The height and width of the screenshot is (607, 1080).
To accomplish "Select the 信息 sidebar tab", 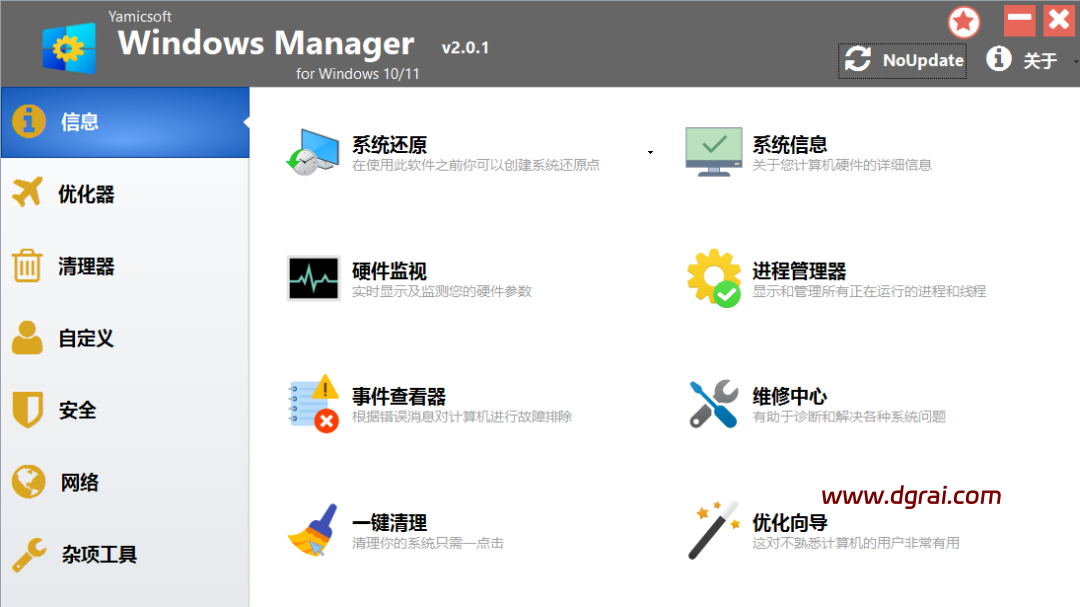I will 124,122.
